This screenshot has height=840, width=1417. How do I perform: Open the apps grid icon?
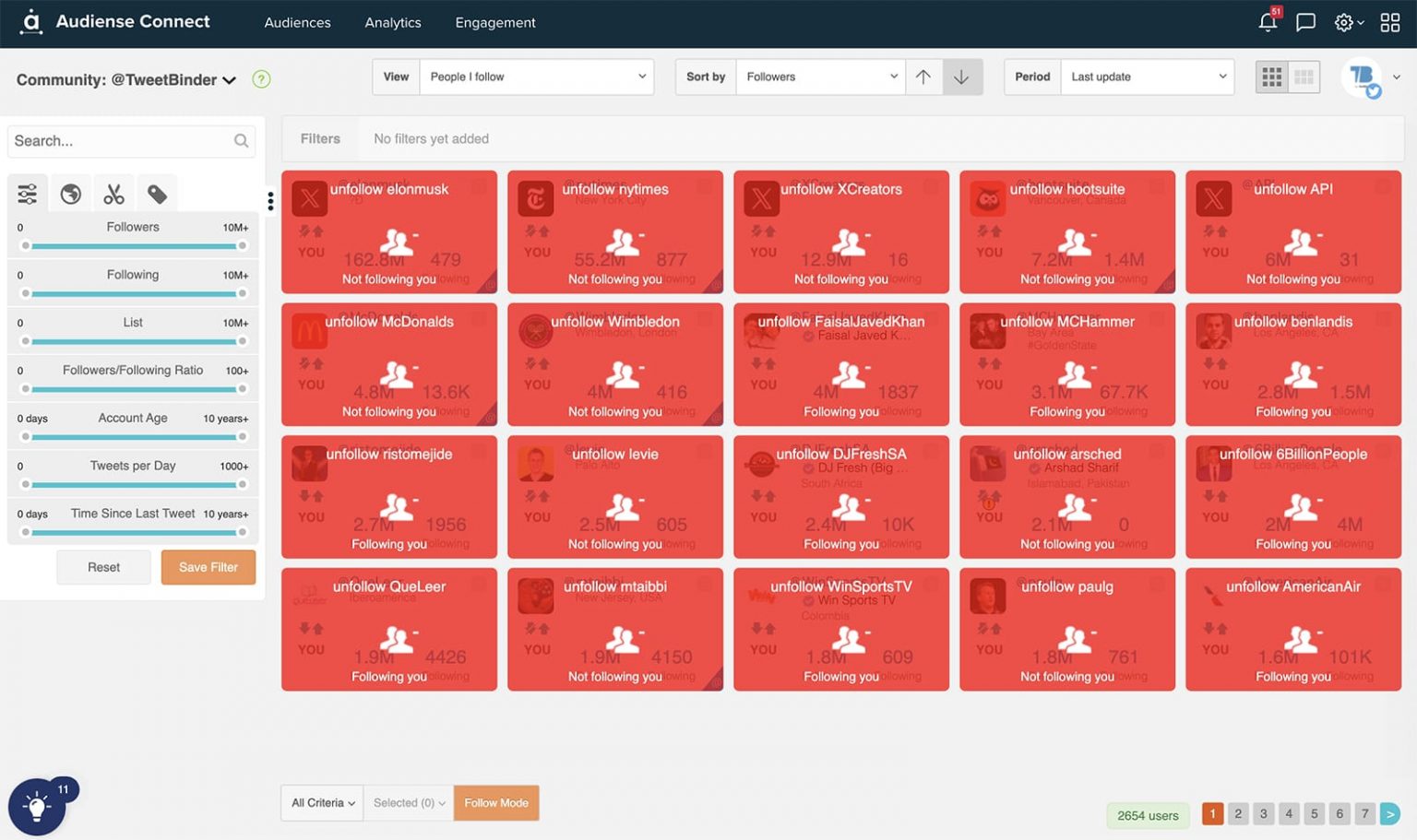pos(1389,22)
